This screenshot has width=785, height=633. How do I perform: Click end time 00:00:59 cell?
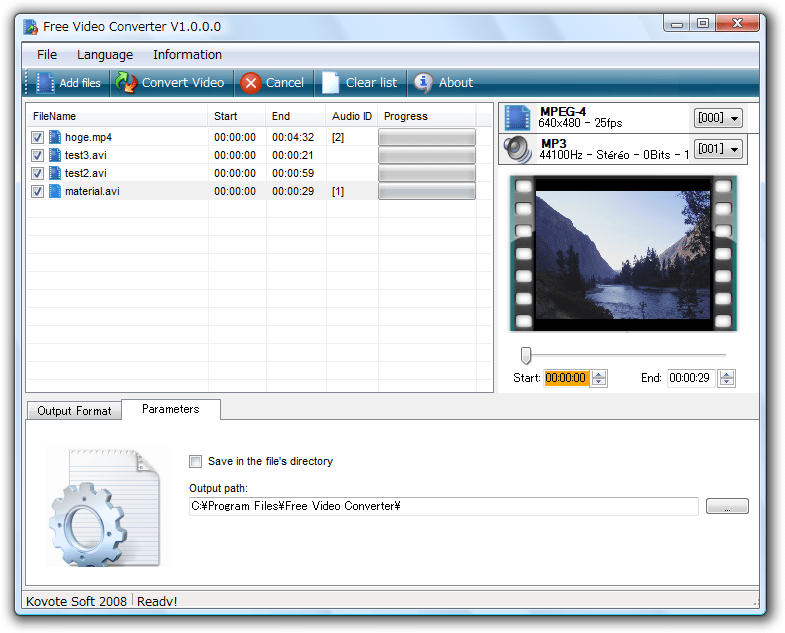tap(293, 173)
